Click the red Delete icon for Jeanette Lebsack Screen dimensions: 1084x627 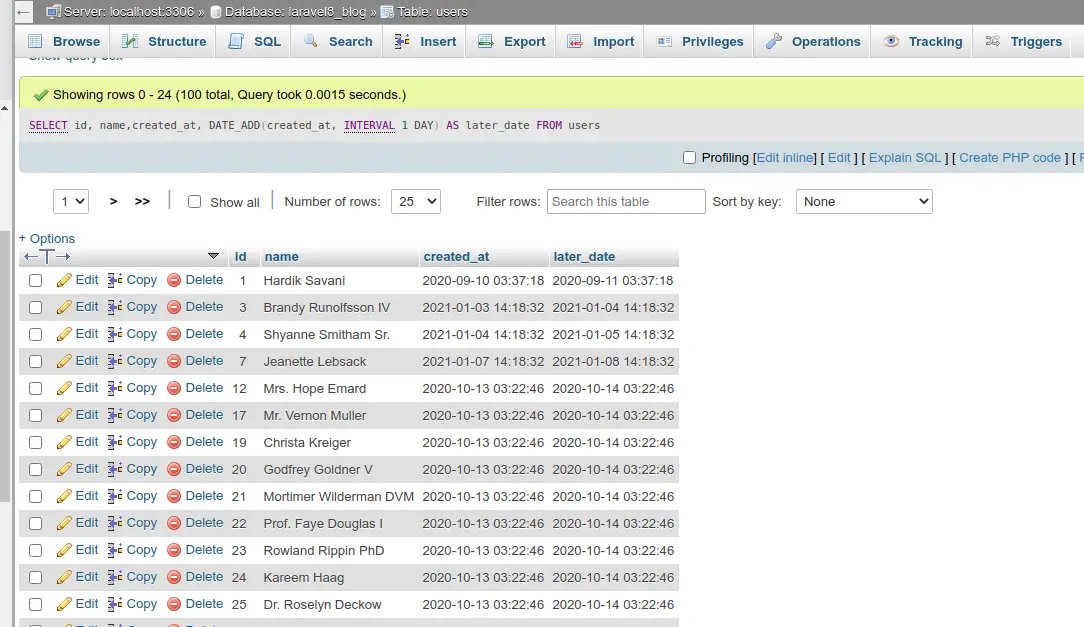point(174,362)
